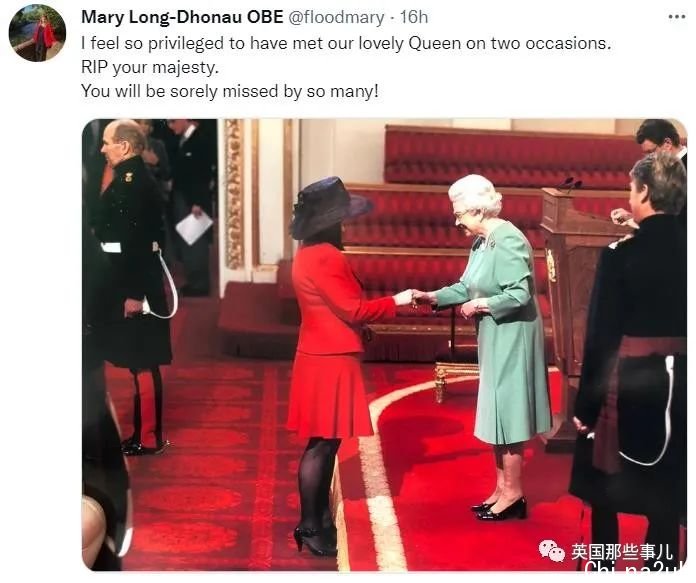Click the 英国那些事儿 watermark text
The width and height of the screenshot is (696, 583).
click(x=622, y=552)
